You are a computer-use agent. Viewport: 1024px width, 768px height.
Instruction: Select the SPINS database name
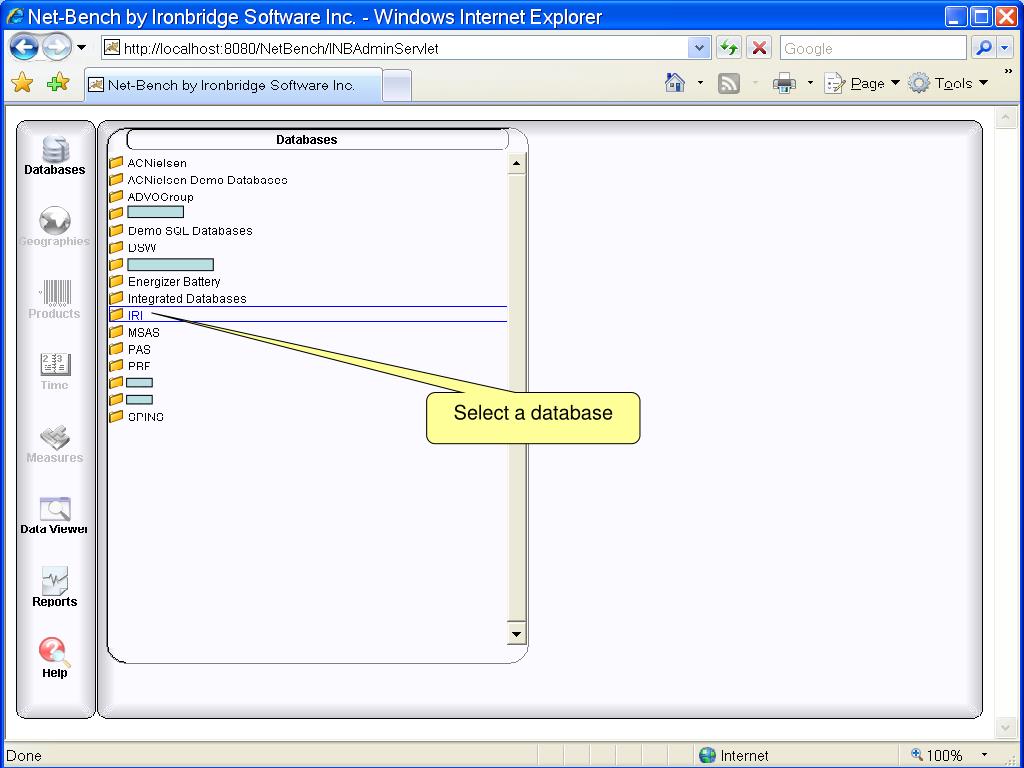pyautogui.click(x=146, y=417)
